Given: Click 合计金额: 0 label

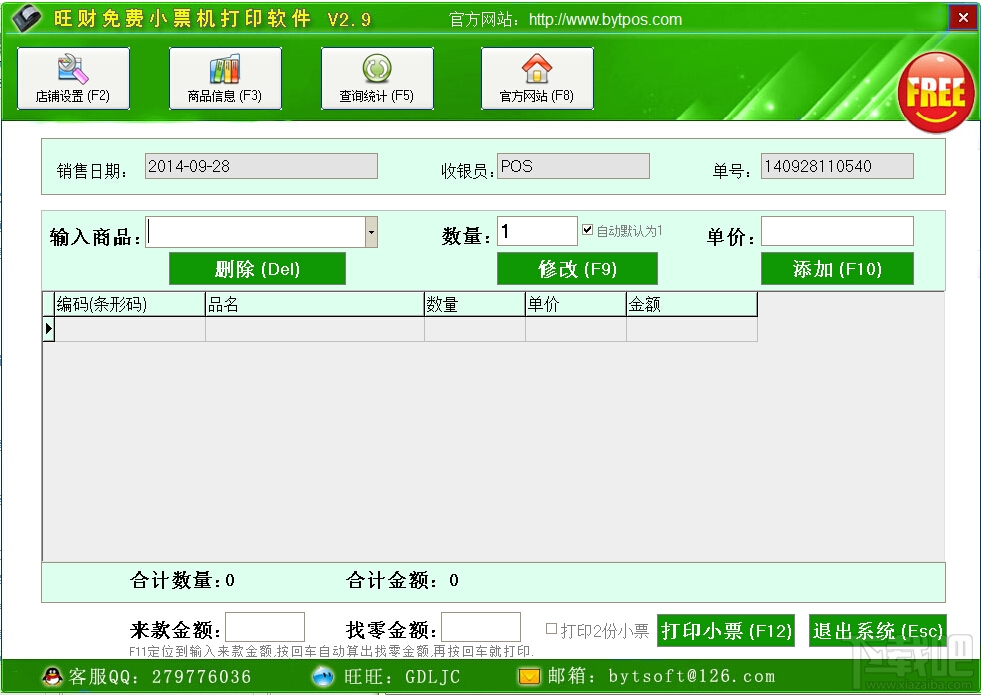Looking at the screenshot, I should point(402,581).
